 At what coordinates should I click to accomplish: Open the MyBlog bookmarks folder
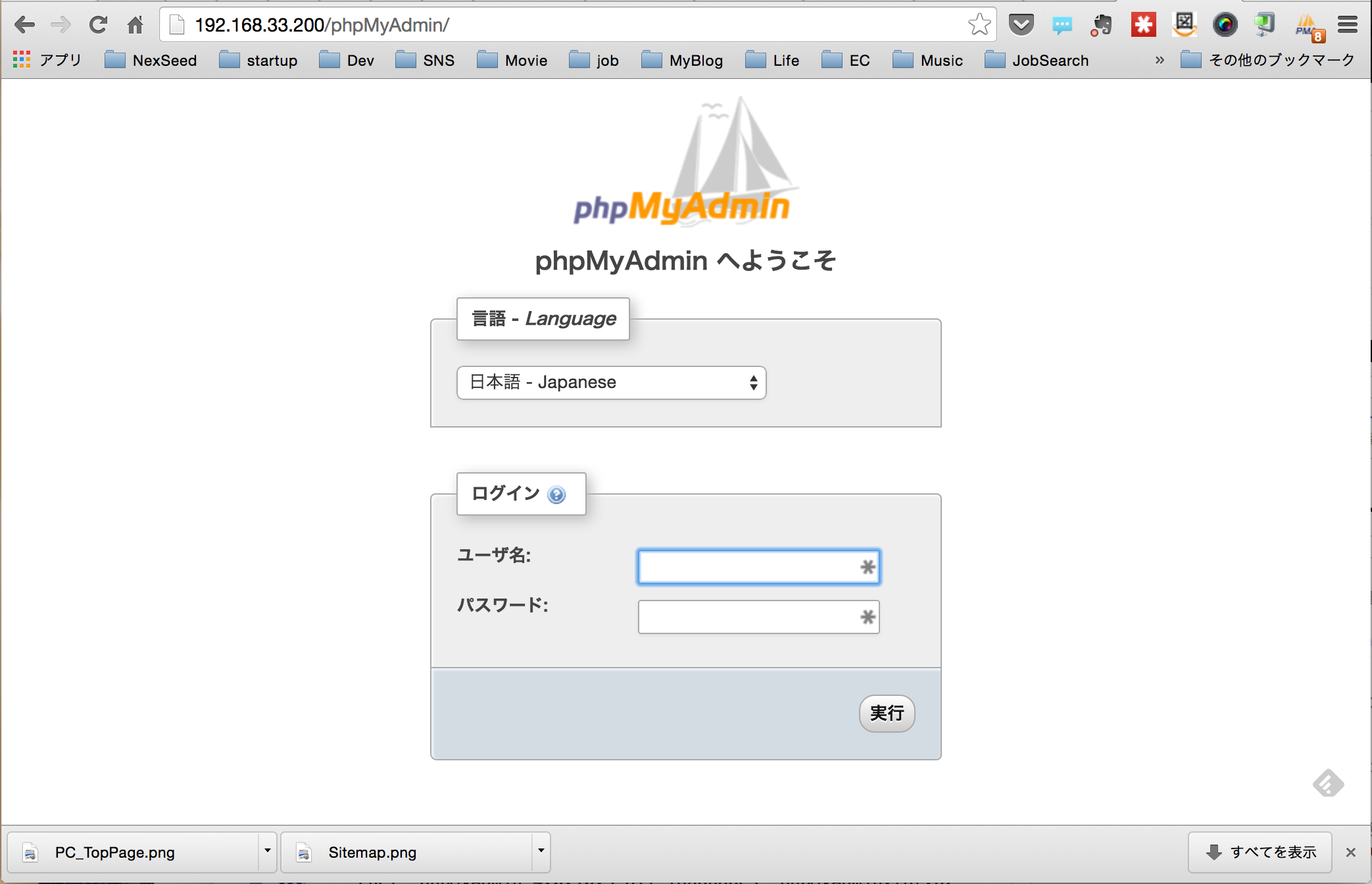click(683, 60)
